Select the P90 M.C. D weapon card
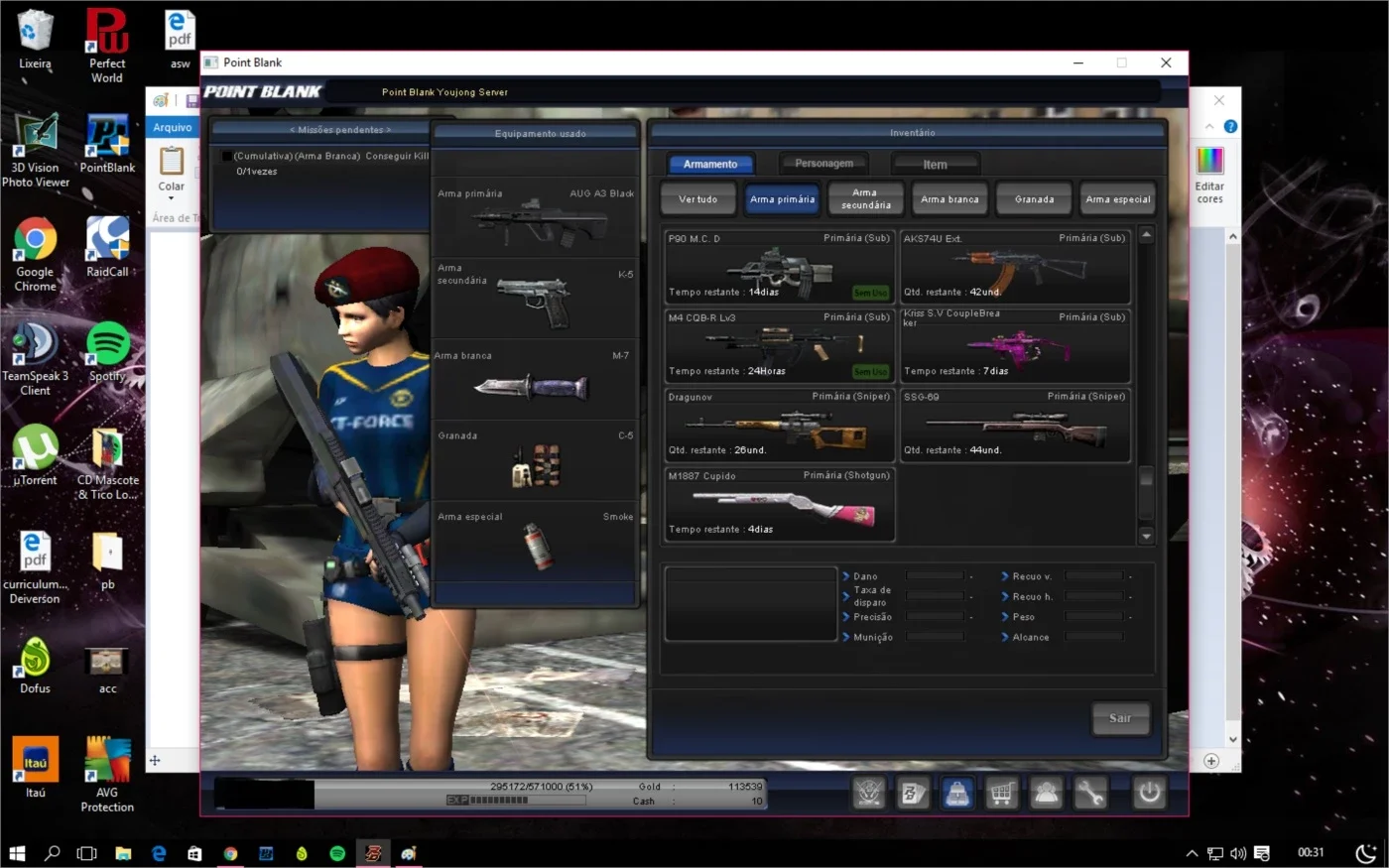Viewport: 1389px width, 868px height. coord(779,266)
